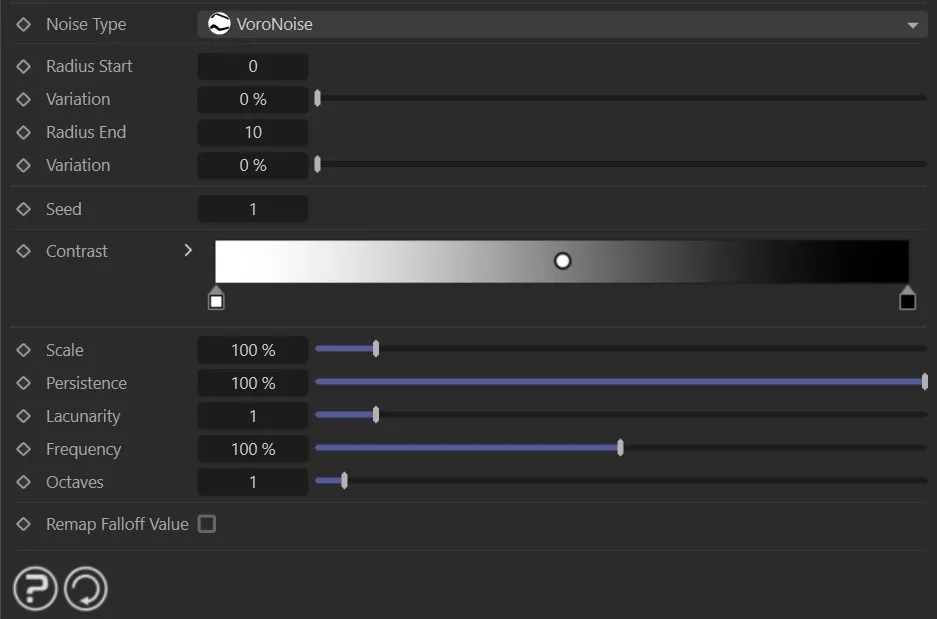Select the black gradient stop
Screen dimensions: 937x619
click(x=907, y=299)
